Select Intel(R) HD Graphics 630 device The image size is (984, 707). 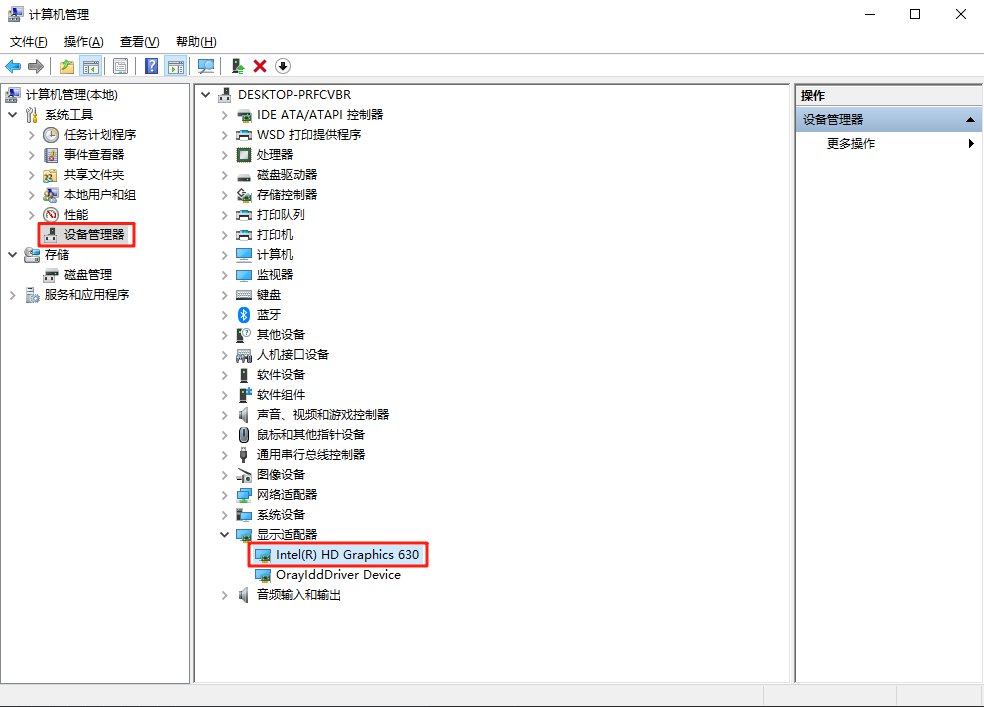click(347, 555)
